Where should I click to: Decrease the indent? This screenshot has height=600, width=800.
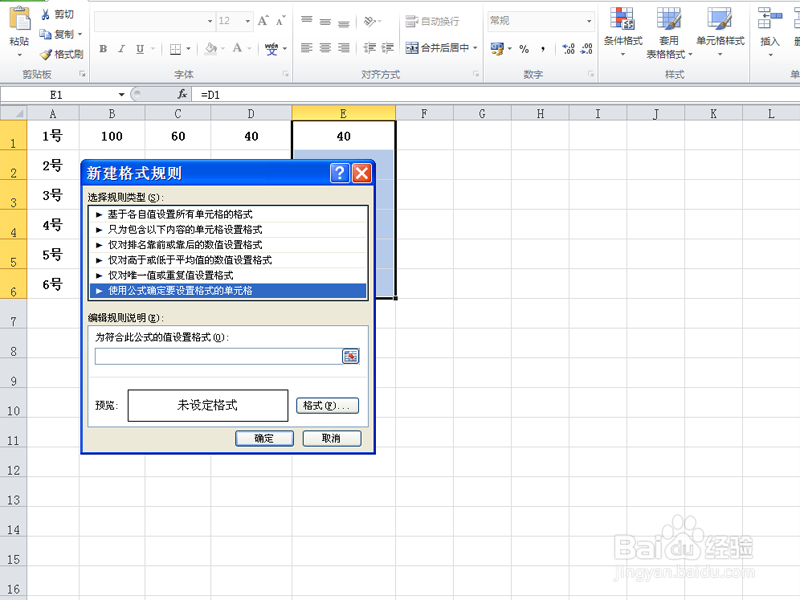(x=369, y=48)
